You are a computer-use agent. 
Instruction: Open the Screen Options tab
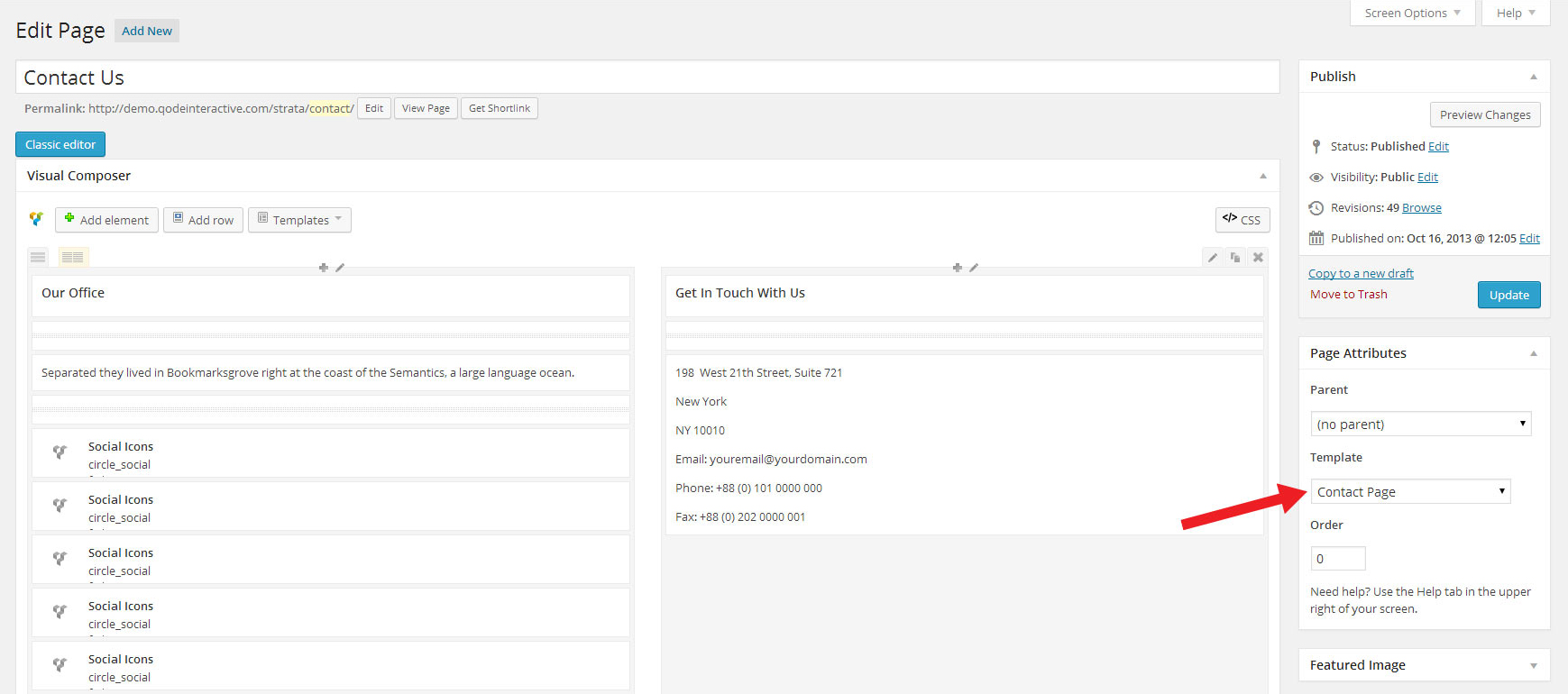(x=1412, y=13)
